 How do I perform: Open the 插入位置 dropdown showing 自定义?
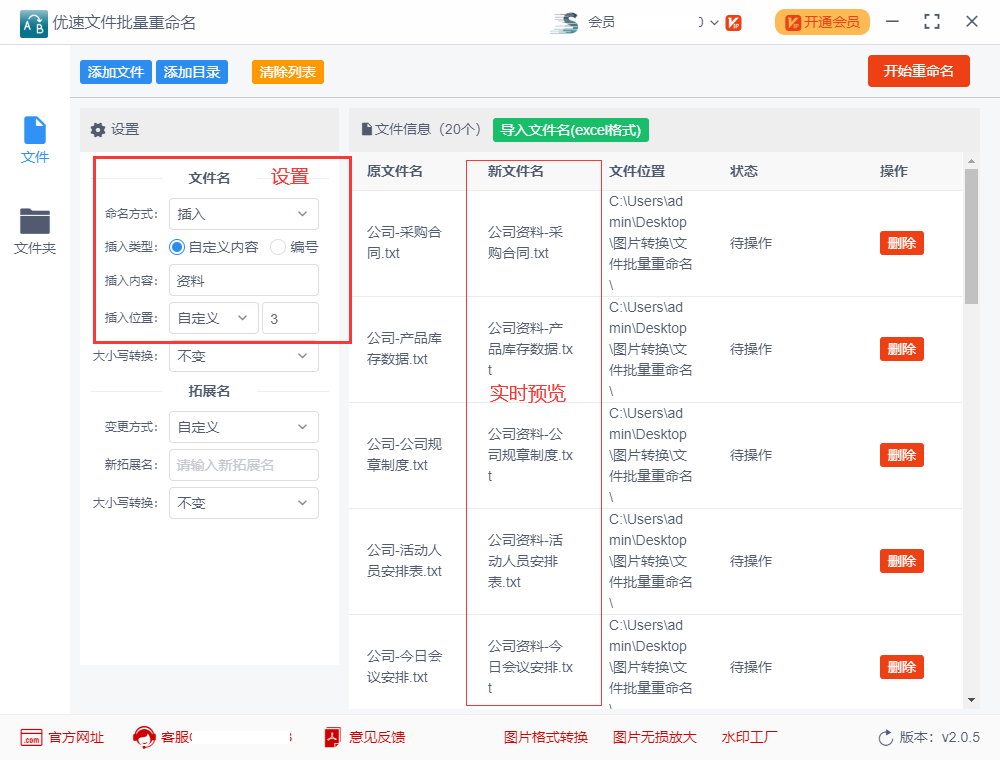(x=214, y=318)
